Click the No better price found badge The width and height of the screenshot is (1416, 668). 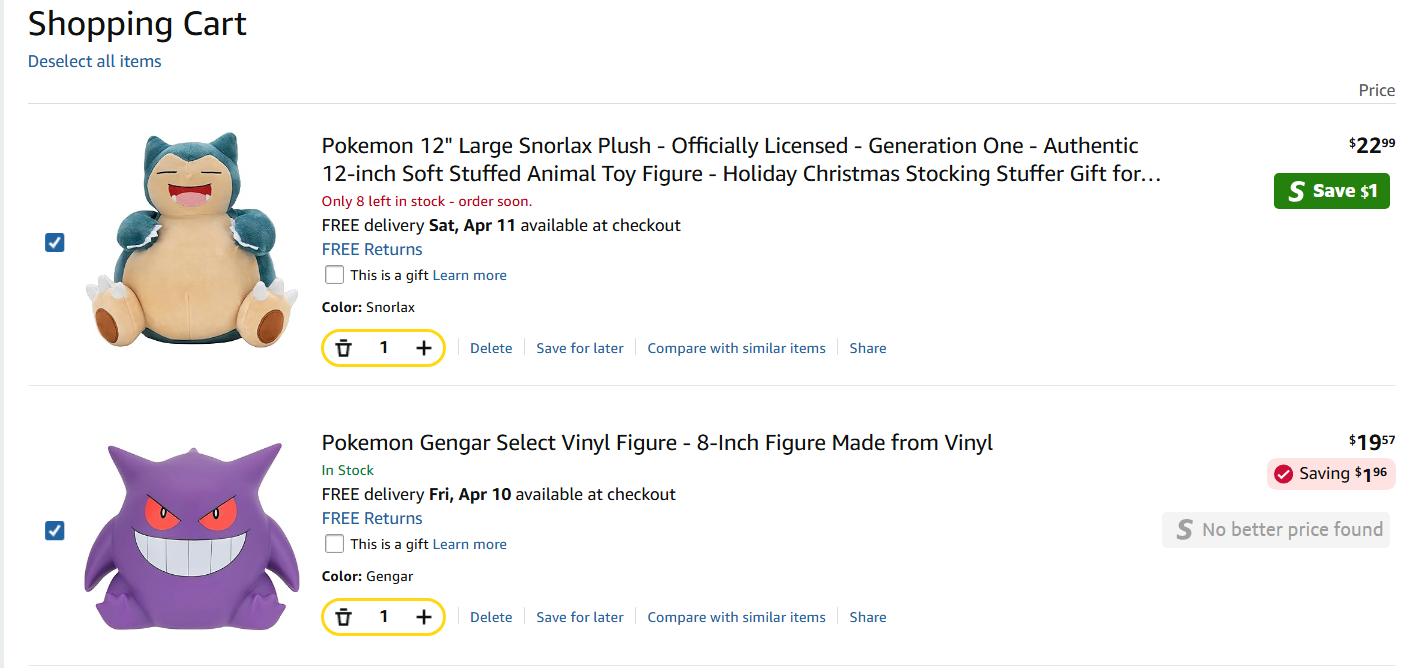pos(1277,530)
